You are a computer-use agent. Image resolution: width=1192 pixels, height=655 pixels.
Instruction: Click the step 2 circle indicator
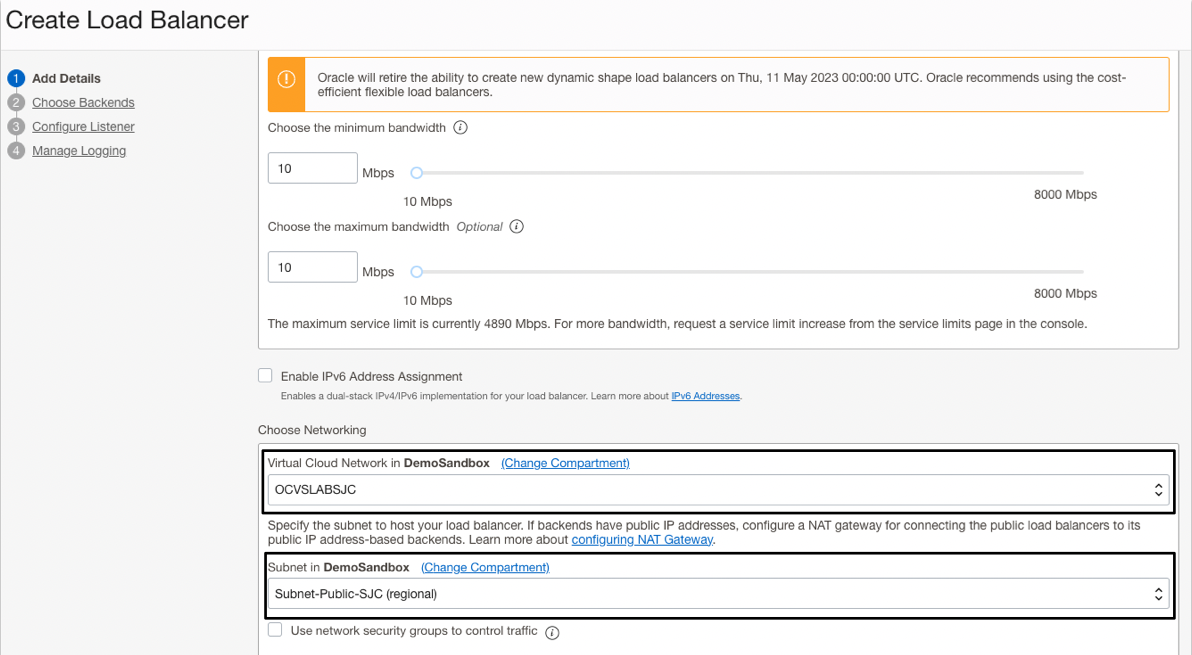[14, 102]
